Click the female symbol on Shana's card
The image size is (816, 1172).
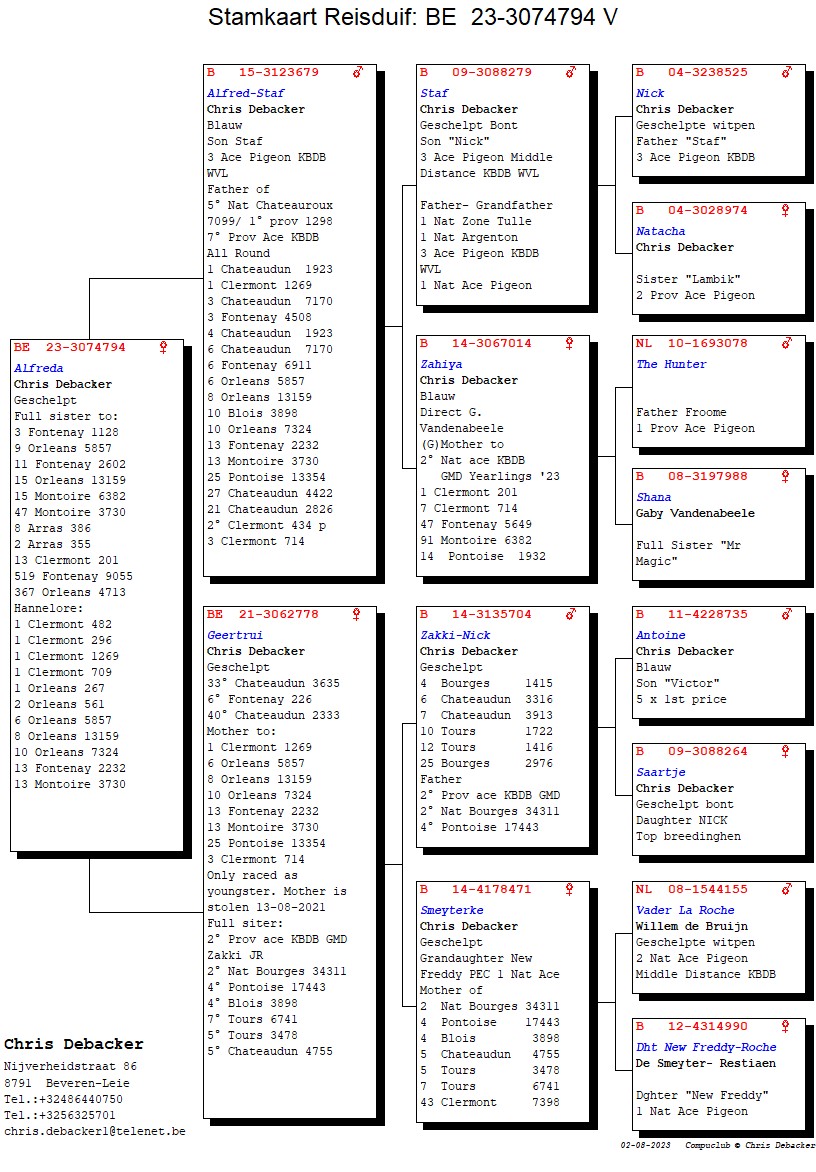(x=786, y=476)
